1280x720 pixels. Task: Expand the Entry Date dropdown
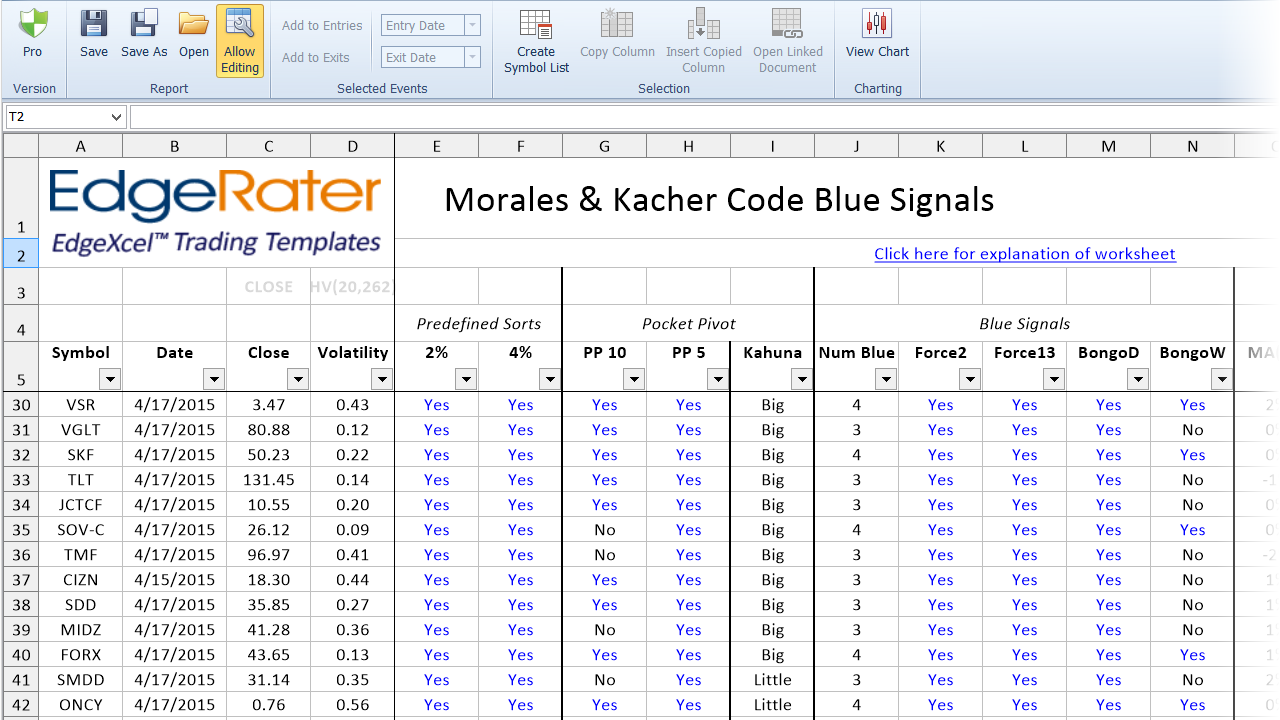coord(473,25)
